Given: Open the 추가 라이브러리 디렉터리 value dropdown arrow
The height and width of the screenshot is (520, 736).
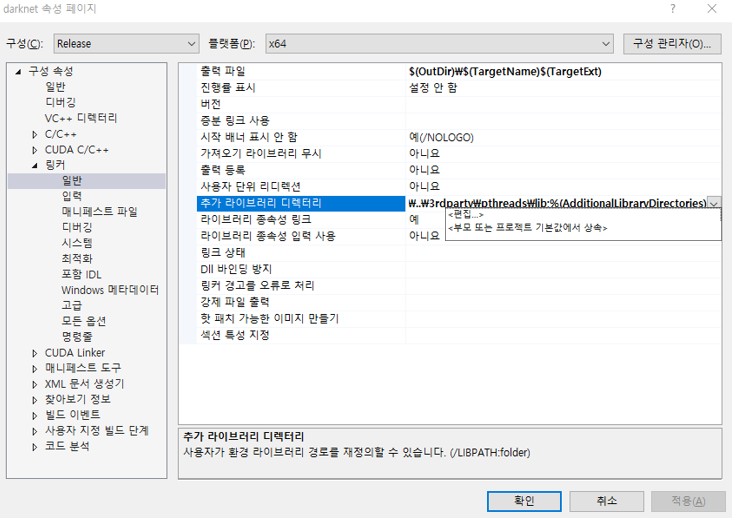Looking at the screenshot, I should pos(714,203).
